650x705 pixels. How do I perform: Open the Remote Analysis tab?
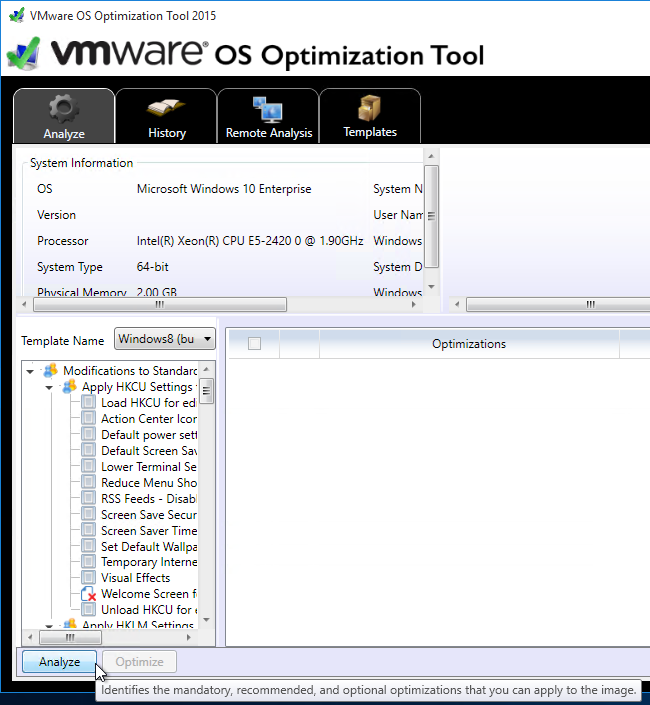pyautogui.click(x=268, y=116)
